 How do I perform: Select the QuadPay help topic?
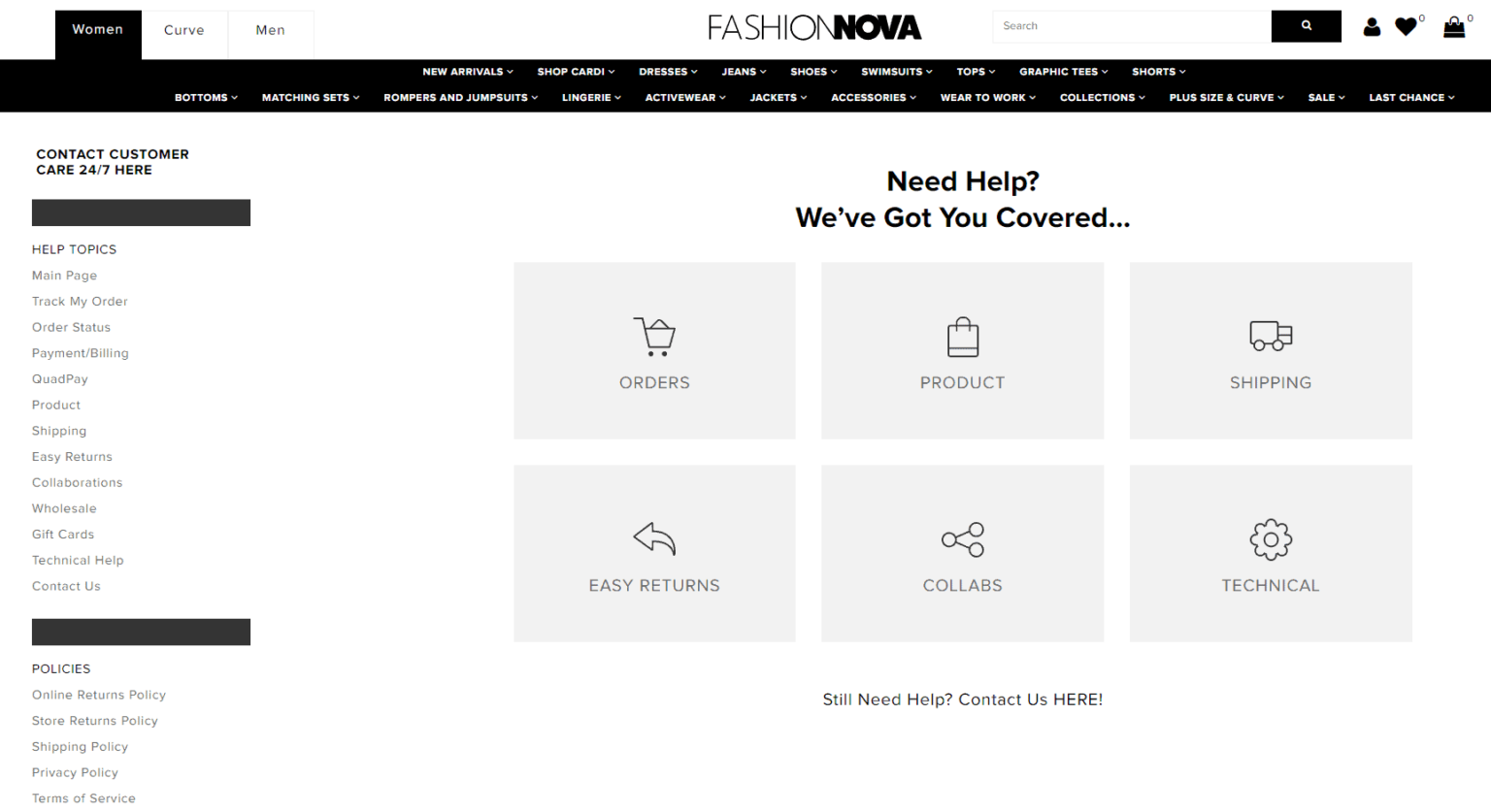(x=59, y=378)
